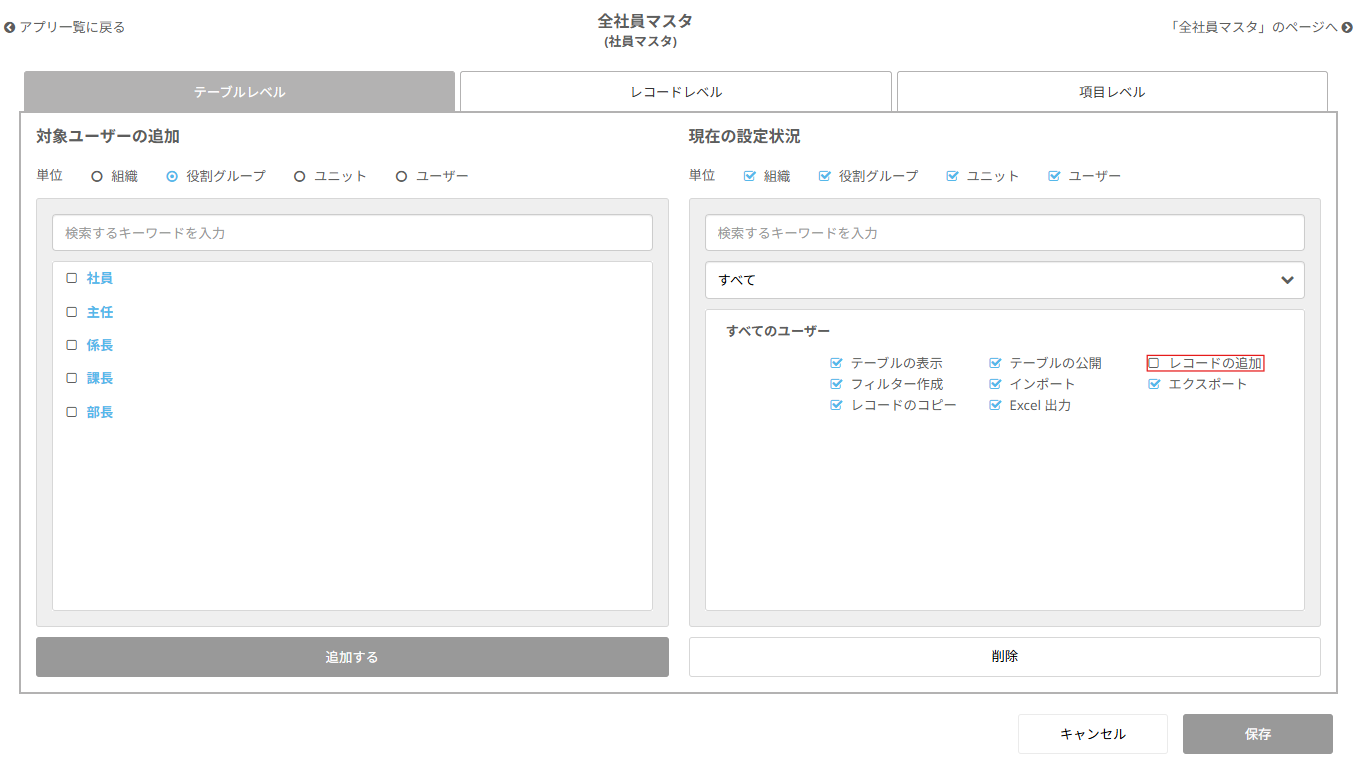Choose the ユーザー radio option

(402, 176)
